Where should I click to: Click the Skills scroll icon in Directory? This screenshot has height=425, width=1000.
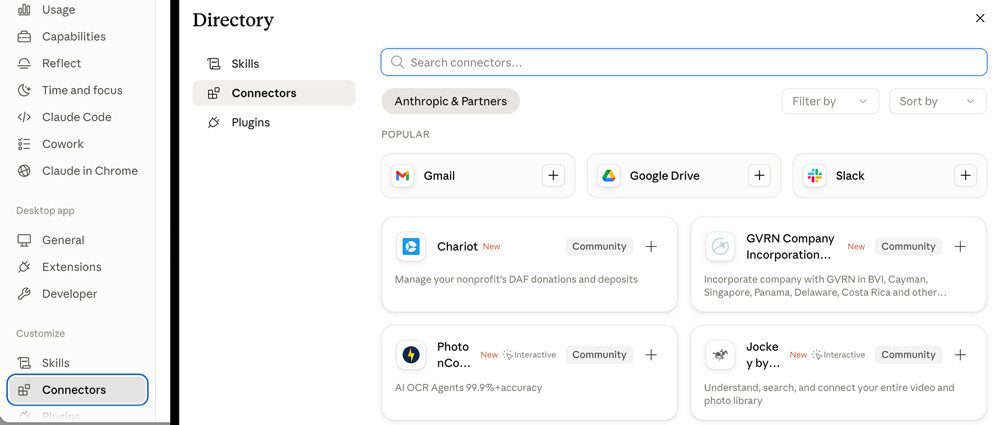point(214,64)
